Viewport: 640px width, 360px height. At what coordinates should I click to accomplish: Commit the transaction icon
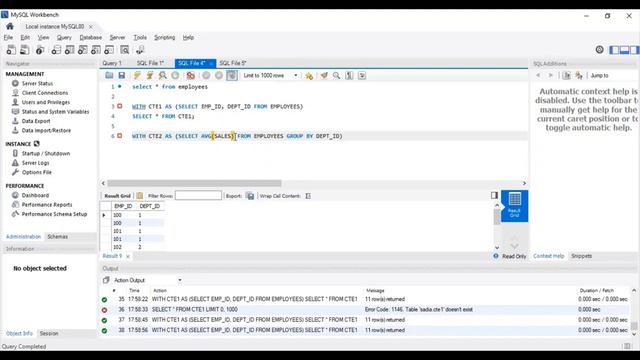click(x=206, y=75)
